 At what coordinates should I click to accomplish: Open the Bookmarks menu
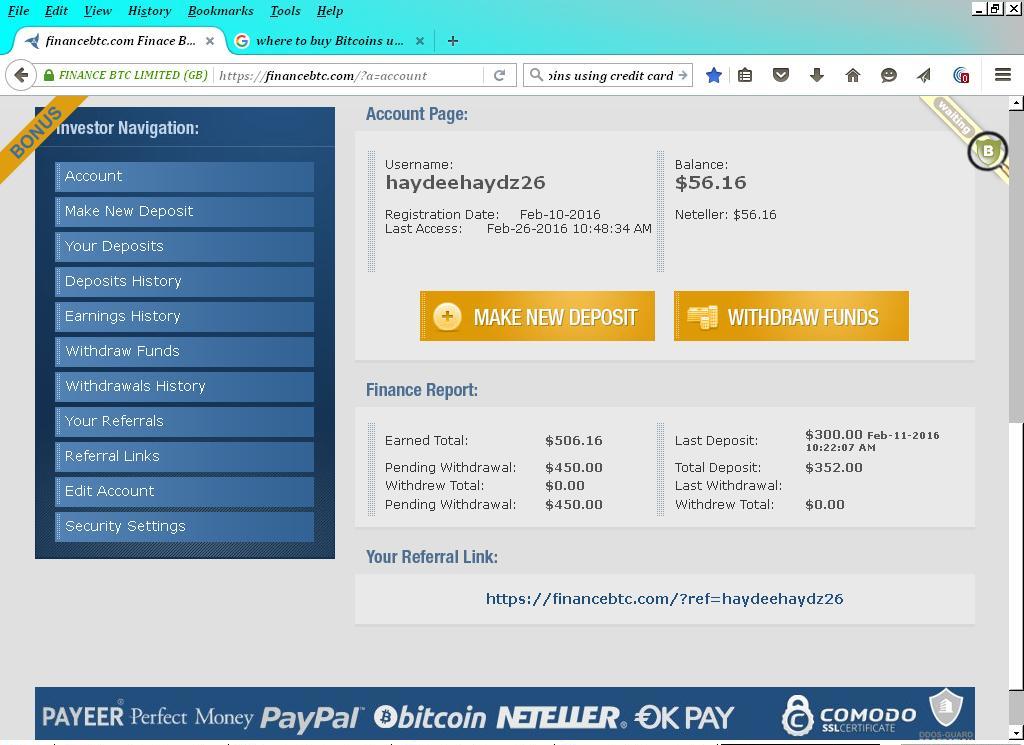click(x=220, y=11)
